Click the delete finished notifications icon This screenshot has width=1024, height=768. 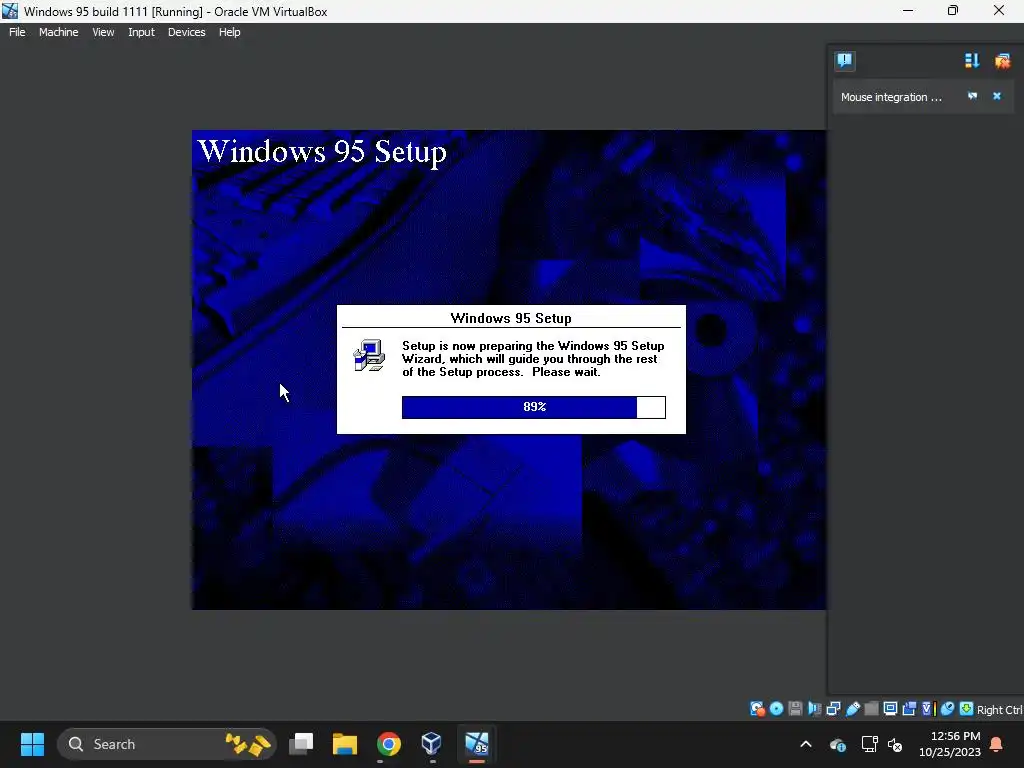pyautogui.click(x=1002, y=61)
